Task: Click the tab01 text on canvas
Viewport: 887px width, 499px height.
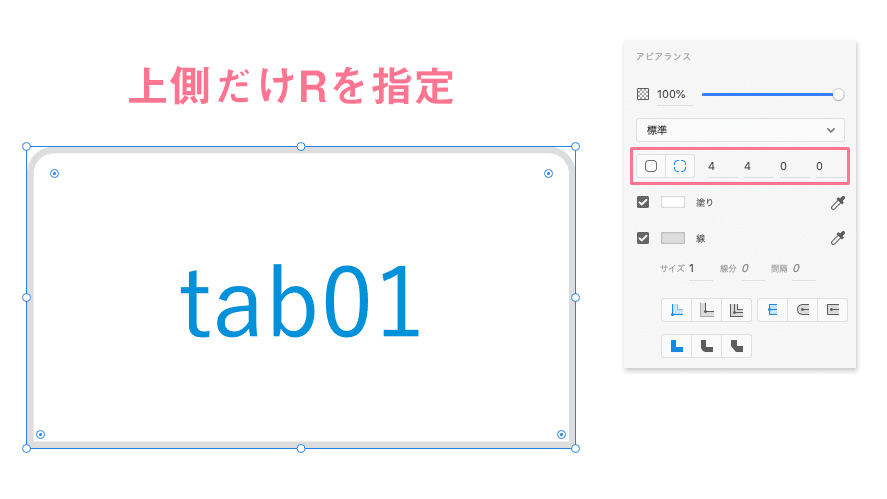Action: click(x=300, y=302)
